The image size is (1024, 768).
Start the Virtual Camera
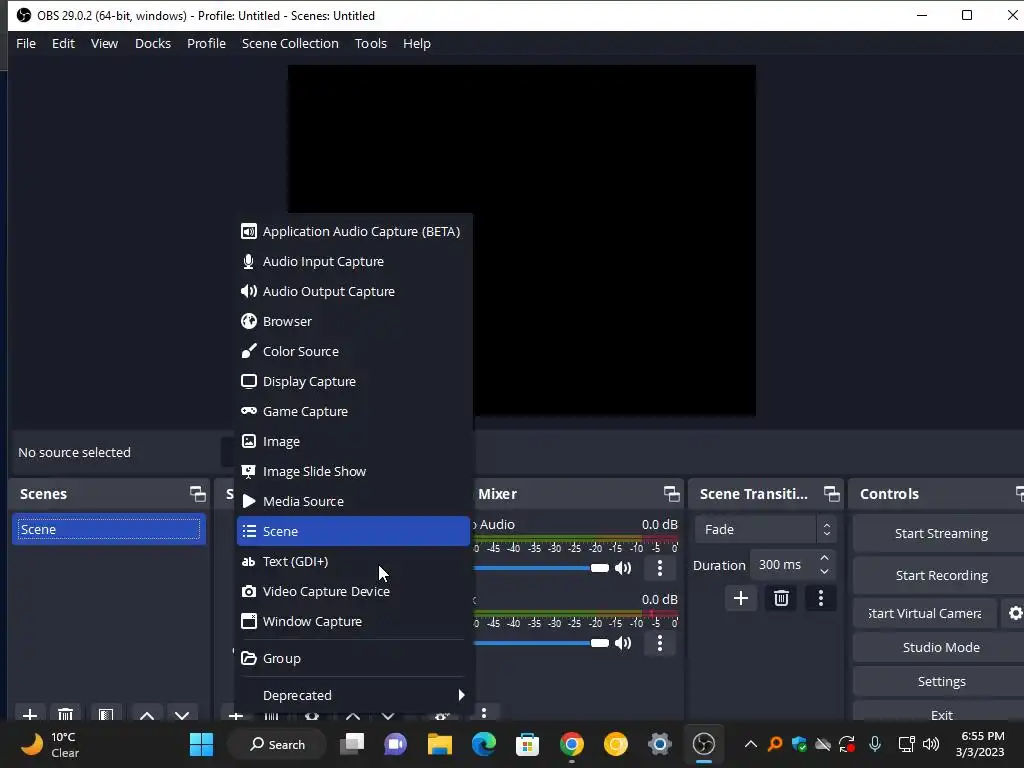coord(925,613)
